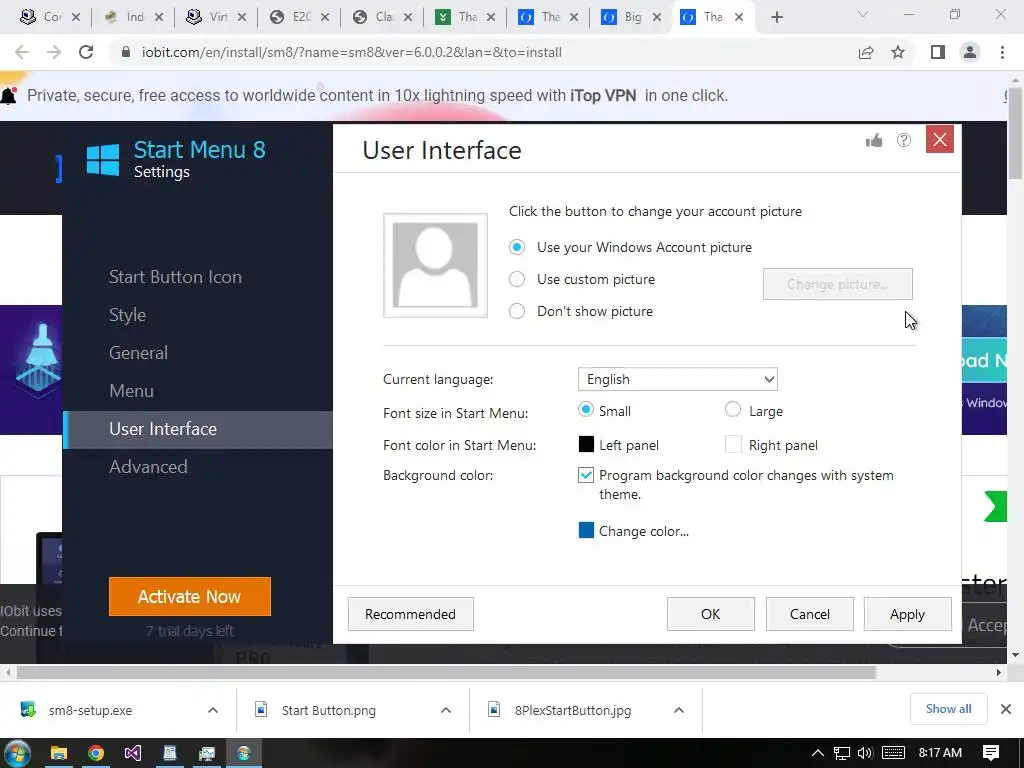The height and width of the screenshot is (768, 1024).
Task: Switch to the Big browser tab
Action: coord(630,17)
